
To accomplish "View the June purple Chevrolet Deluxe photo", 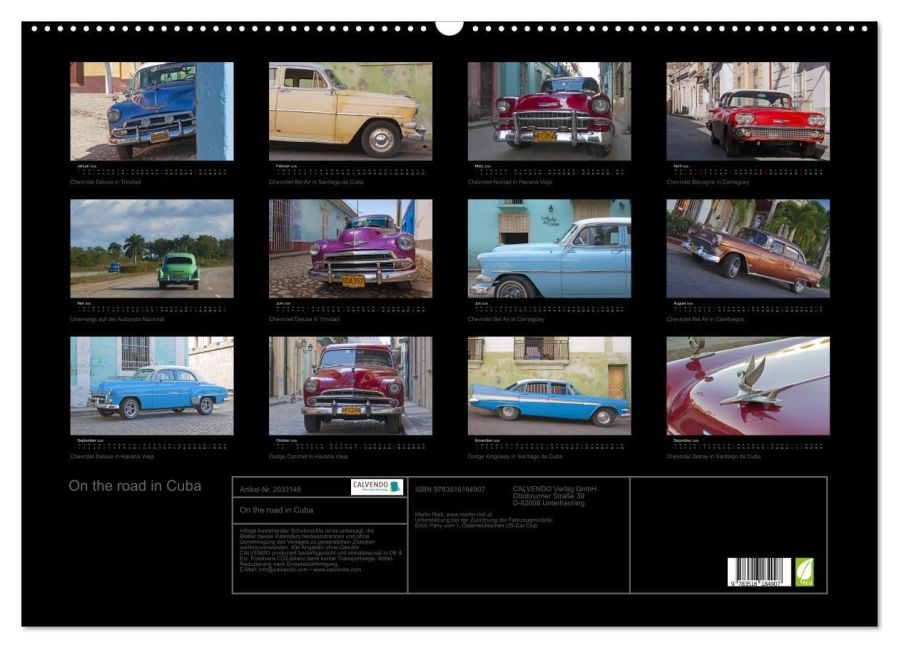I will click(350, 248).
